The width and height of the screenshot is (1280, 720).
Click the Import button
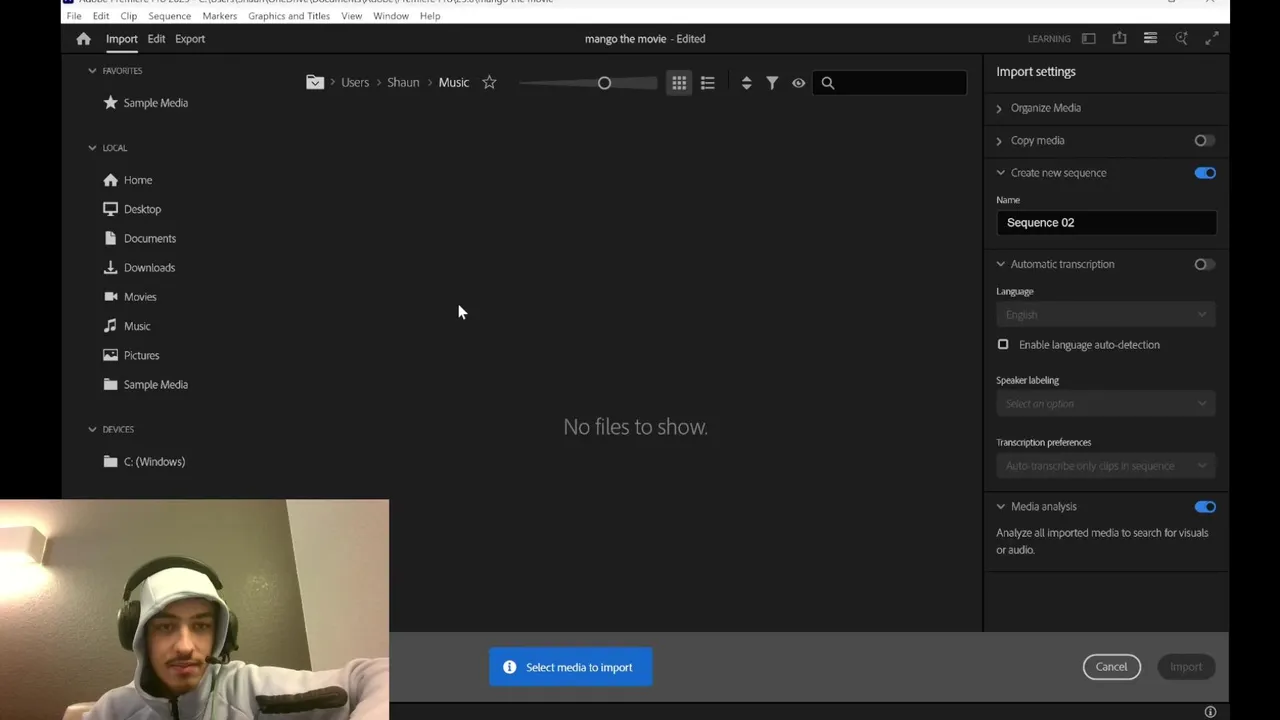coord(1186,667)
